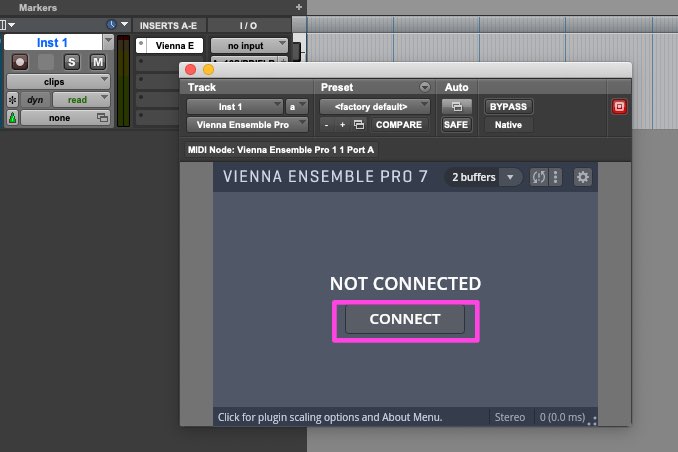Click the Markers ruler label
678x452 pixels.
(x=38, y=7)
